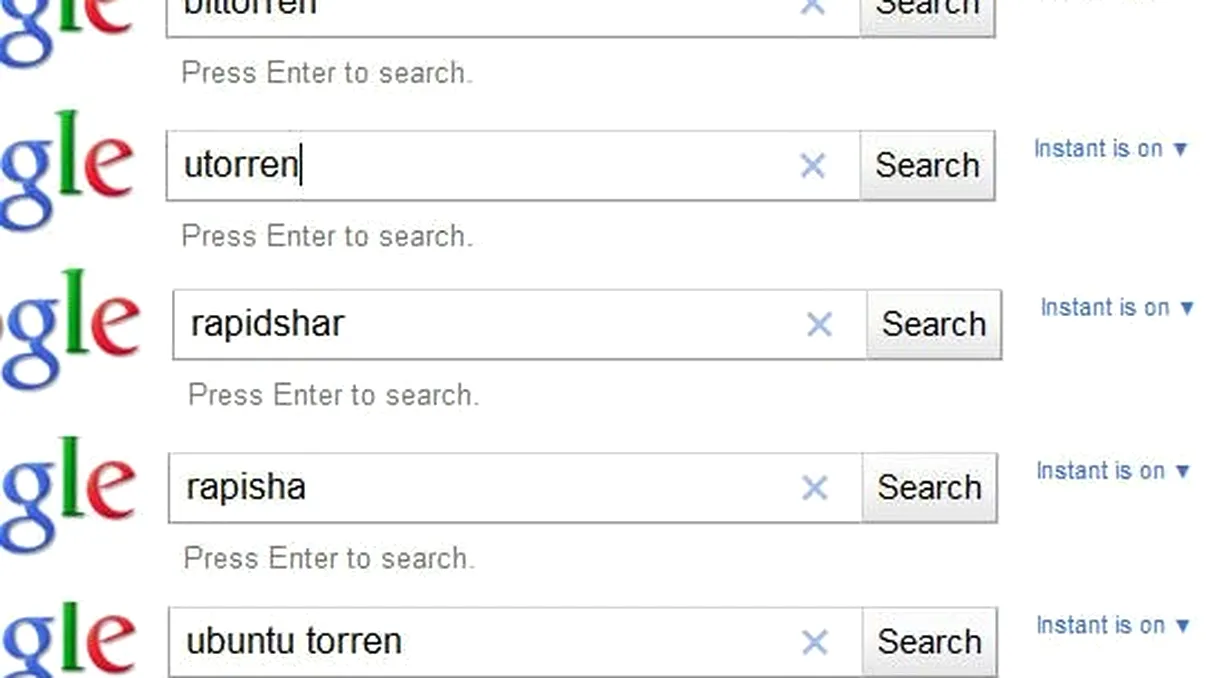Viewport: 1206px width, 678px height.
Task: Clear the utorren search query
Action: click(x=813, y=166)
